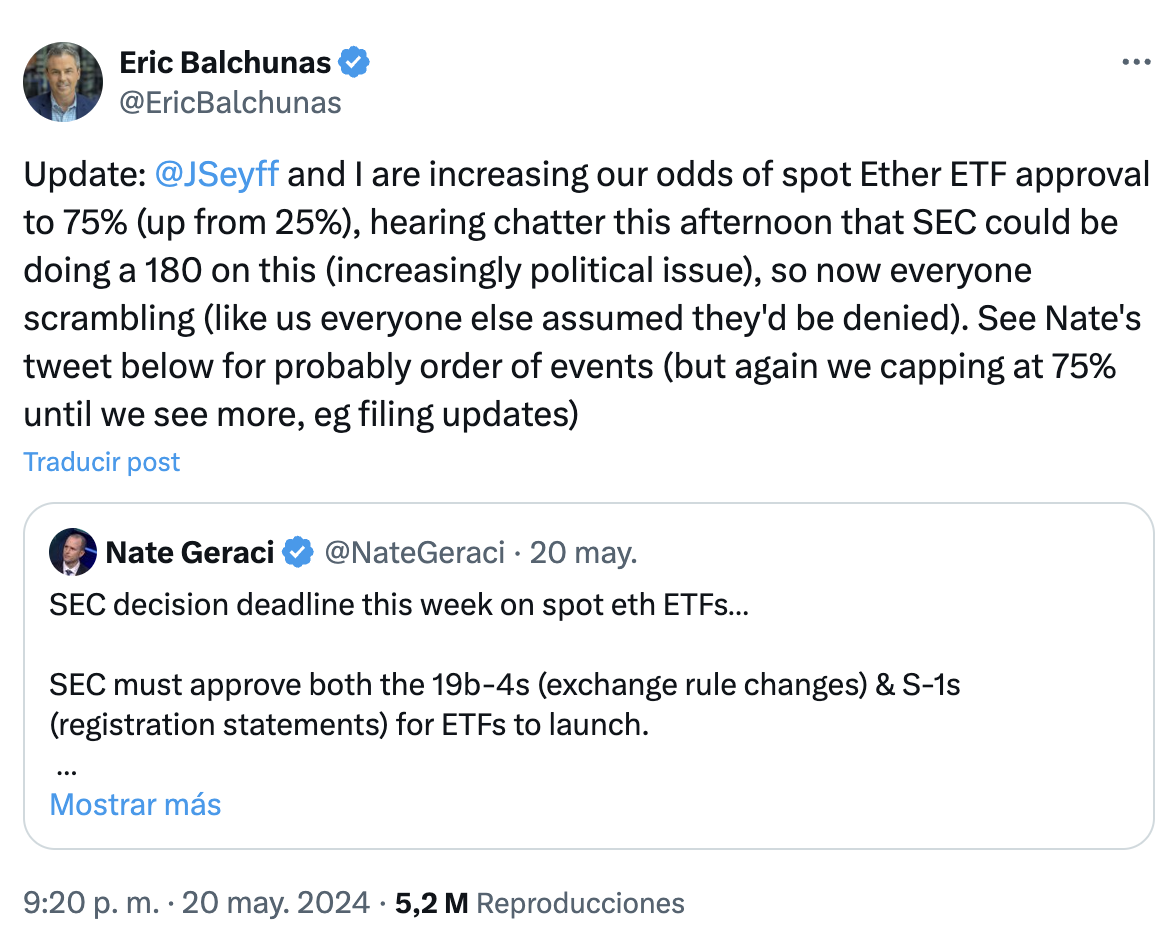Open the @EricBalchunas handle
Screen dimensions: 1176x948
[230, 102]
